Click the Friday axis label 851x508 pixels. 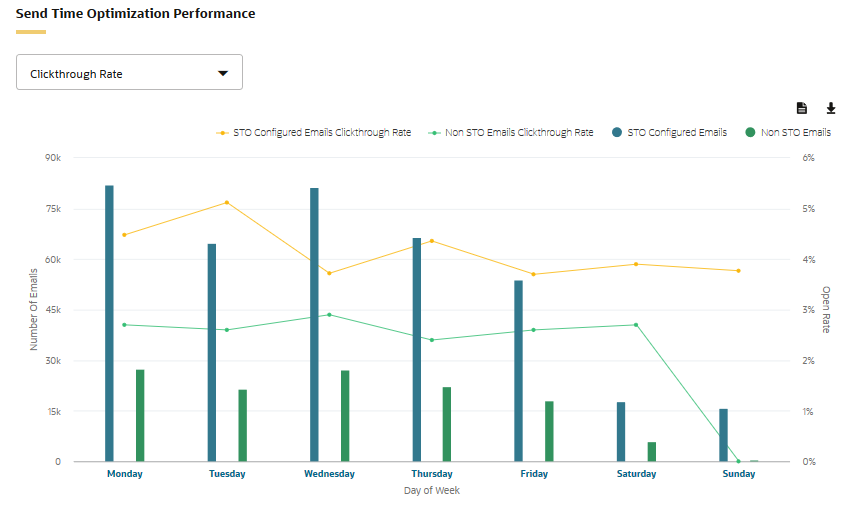(x=534, y=474)
